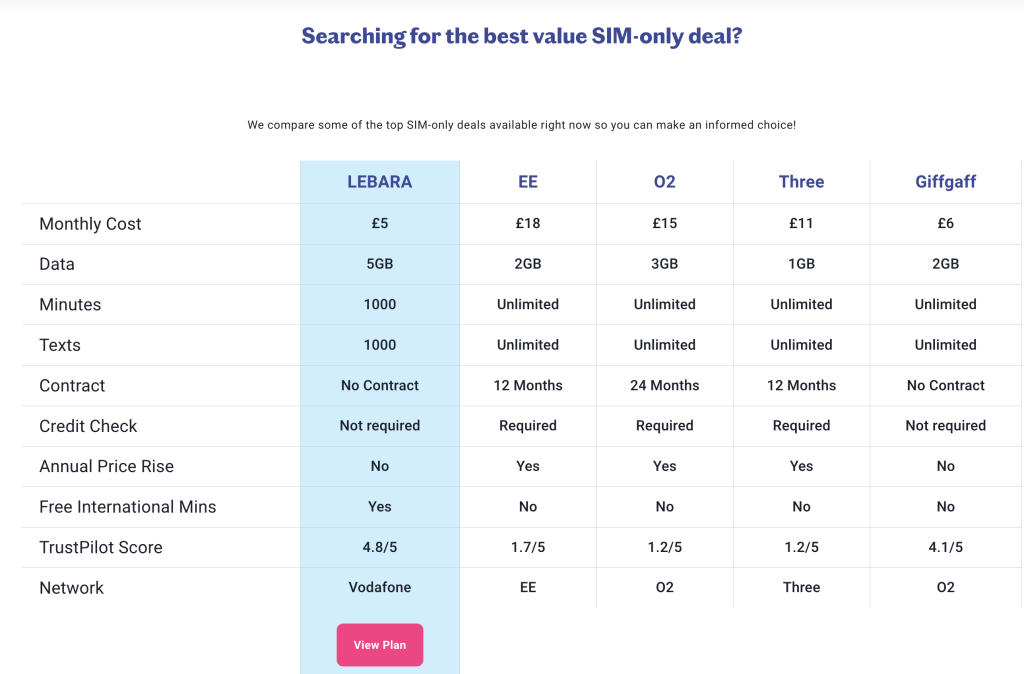Select the Annual Price Rise row label
This screenshot has width=1024, height=674.
tap(106, 467)
